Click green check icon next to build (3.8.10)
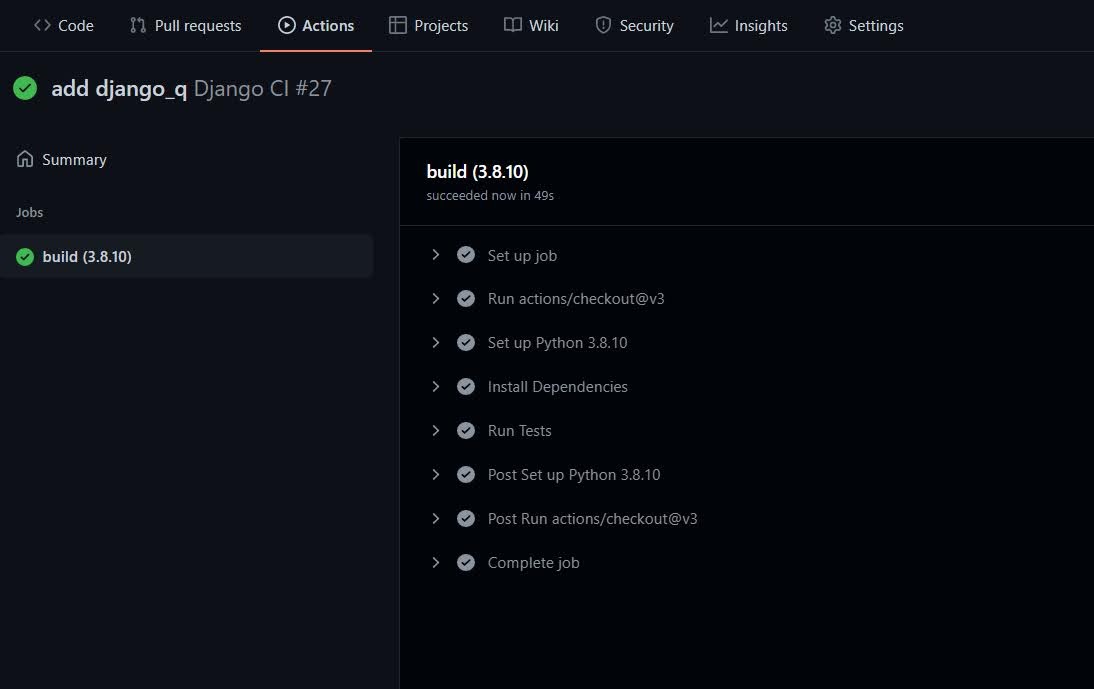 (x=25, y=257)
